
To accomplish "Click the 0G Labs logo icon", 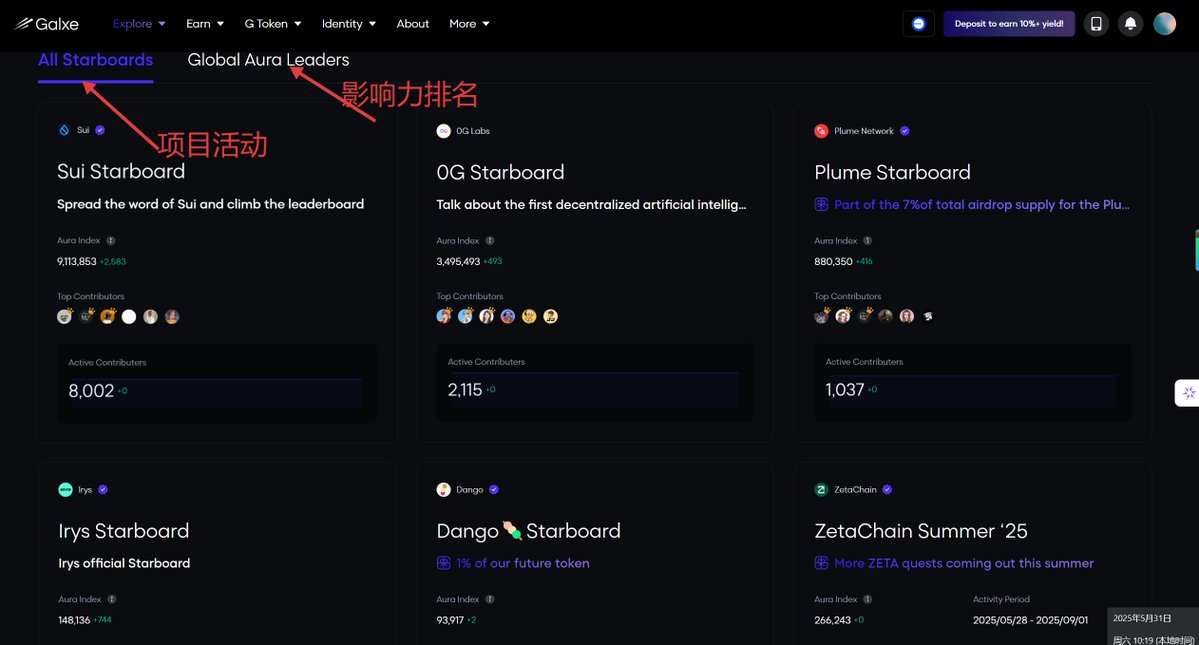I will click(x=444, y=131).
